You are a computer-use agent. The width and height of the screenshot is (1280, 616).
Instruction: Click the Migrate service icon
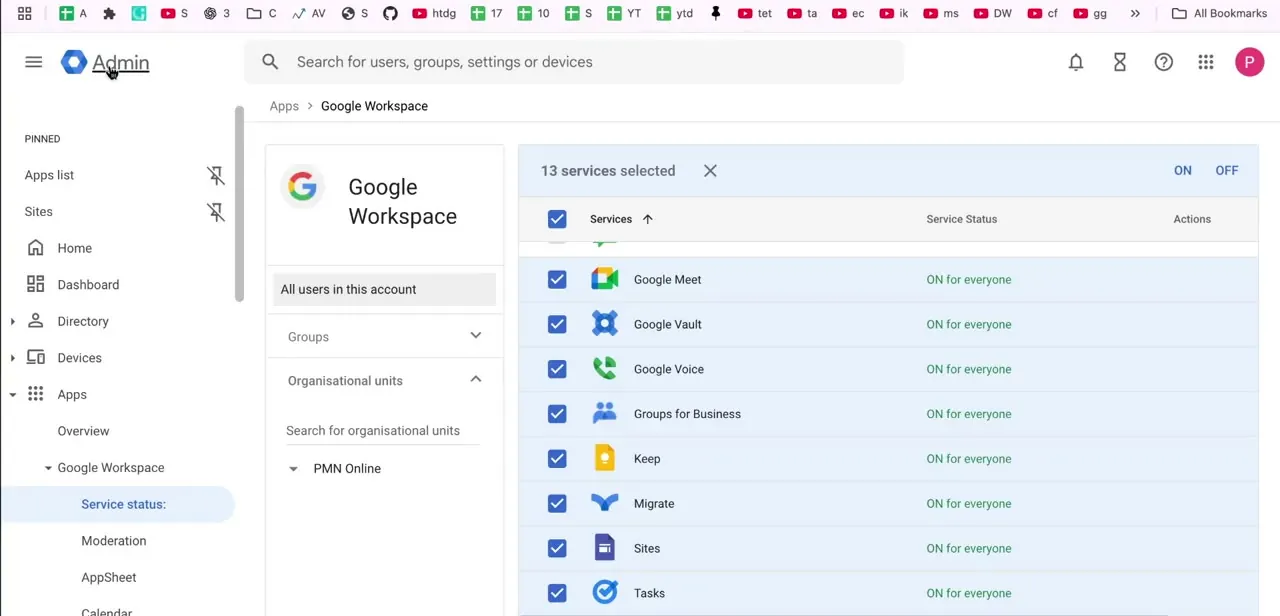tap(605, 503)
